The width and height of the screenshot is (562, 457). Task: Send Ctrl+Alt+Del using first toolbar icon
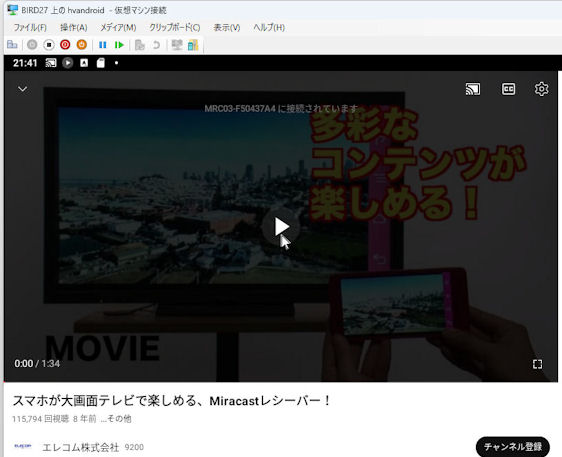12,45
